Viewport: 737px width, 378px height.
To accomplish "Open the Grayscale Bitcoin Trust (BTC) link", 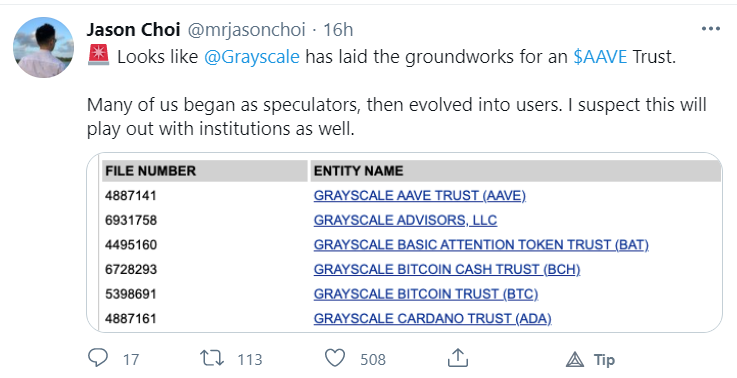I will (x=426, y=294).
